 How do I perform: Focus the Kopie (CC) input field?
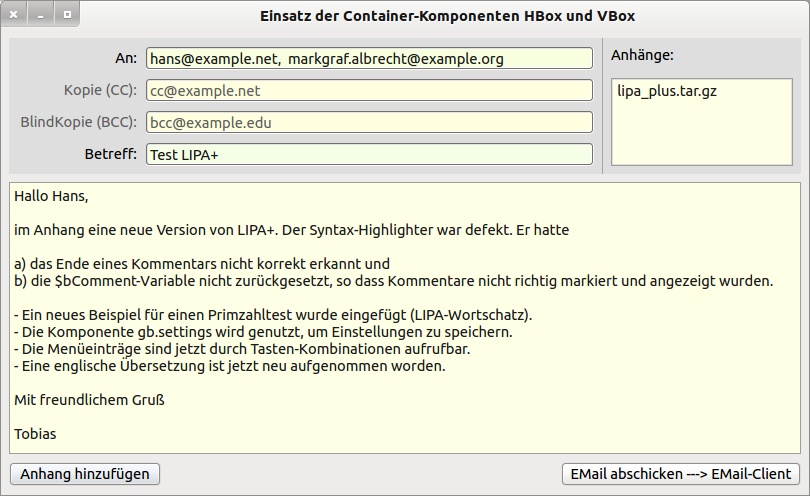coord(368,91)
